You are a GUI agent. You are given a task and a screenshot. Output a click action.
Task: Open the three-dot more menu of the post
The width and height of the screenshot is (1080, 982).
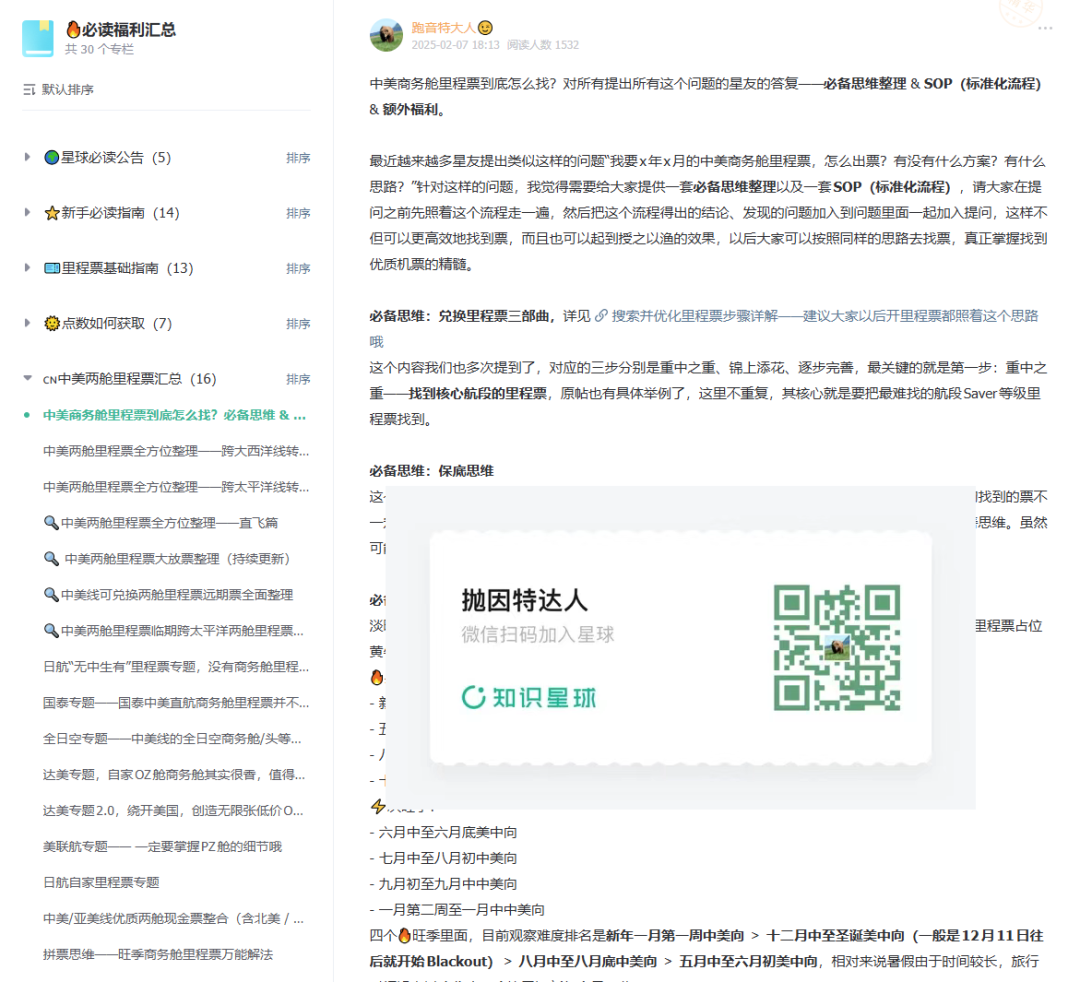pyautogui.click(x=1045, y=28)
